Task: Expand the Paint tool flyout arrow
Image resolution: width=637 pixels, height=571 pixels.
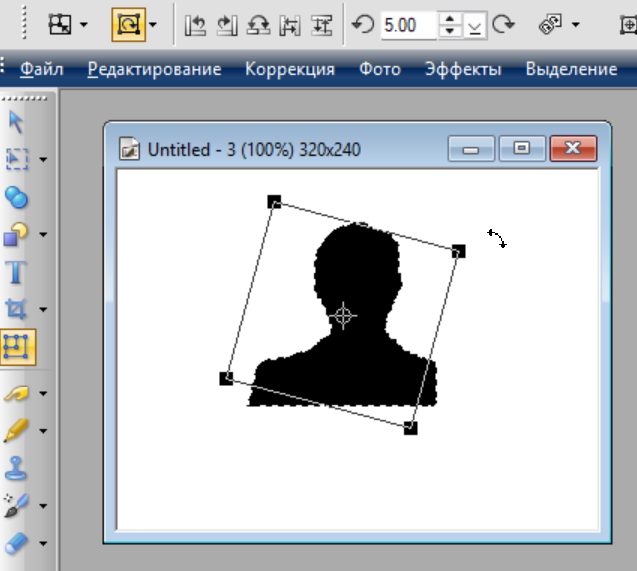Action: click(43, 430)
